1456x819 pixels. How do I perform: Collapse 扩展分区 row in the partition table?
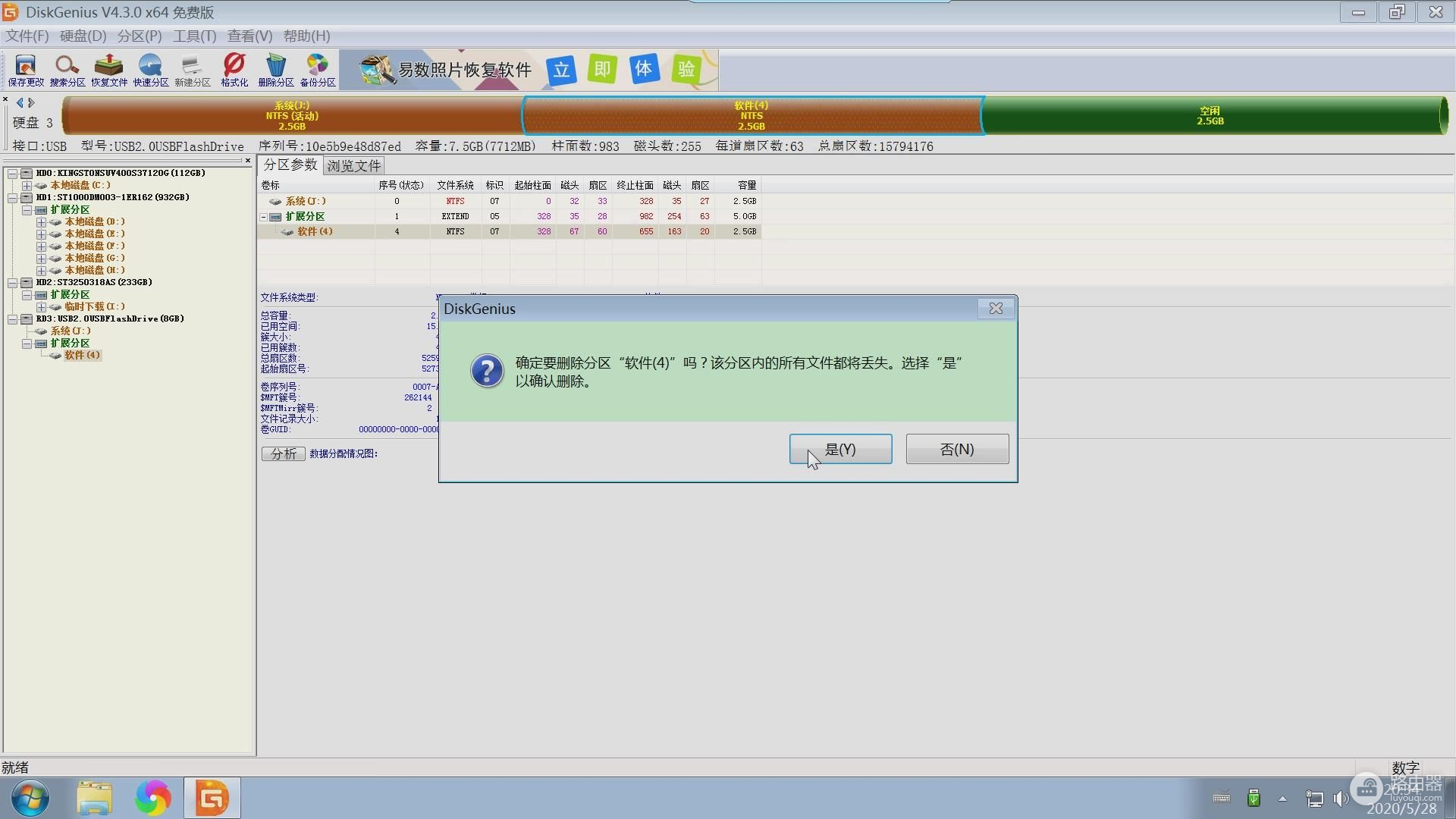tap(264, 217)
